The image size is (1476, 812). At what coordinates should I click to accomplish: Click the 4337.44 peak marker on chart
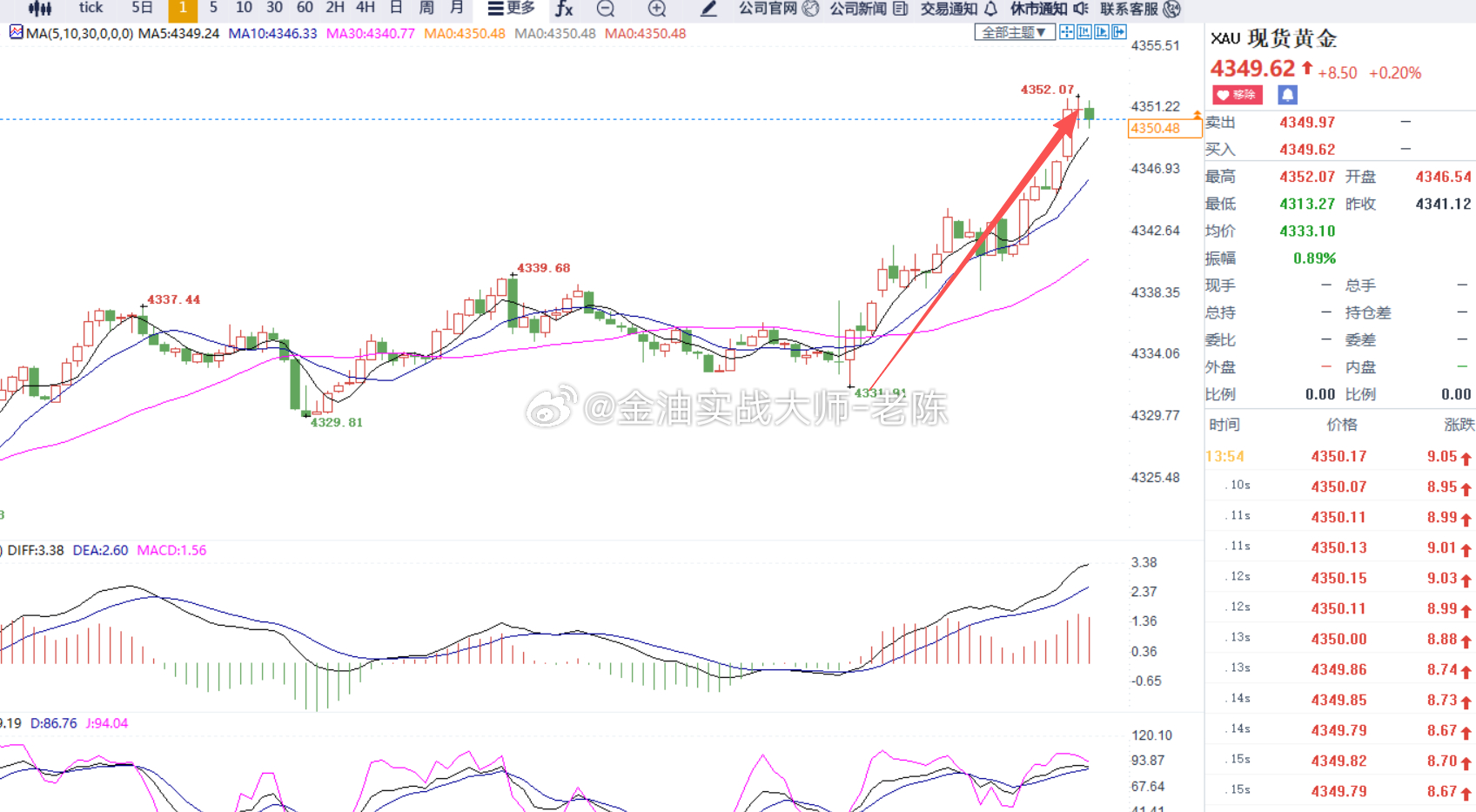click(x=173, y=299)
